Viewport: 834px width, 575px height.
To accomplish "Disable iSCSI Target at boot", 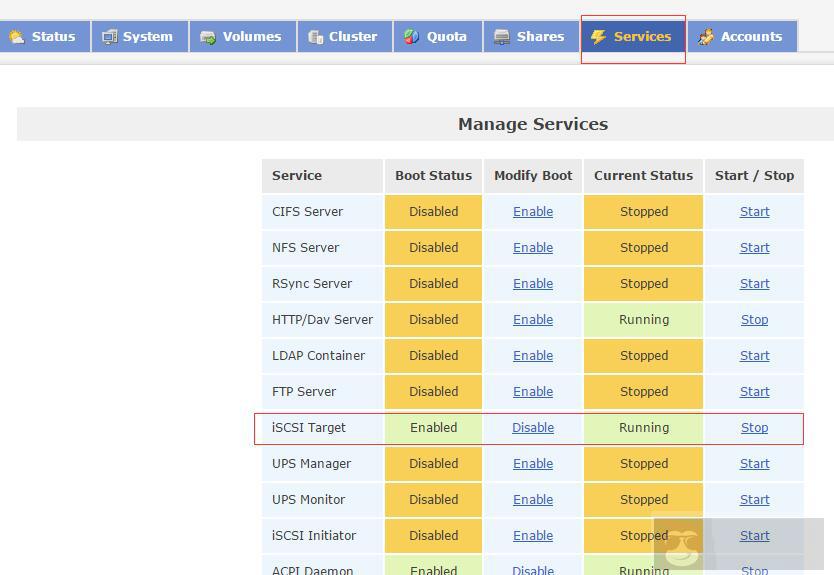I will (x=533, y=428).
